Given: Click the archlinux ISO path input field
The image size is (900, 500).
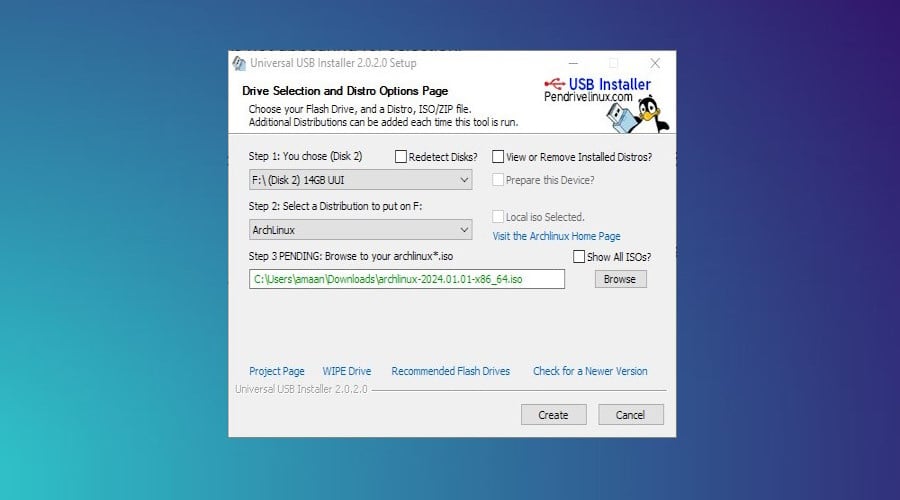Looking at the screenshot, I should pyautogui.click(x=407, y=279).
